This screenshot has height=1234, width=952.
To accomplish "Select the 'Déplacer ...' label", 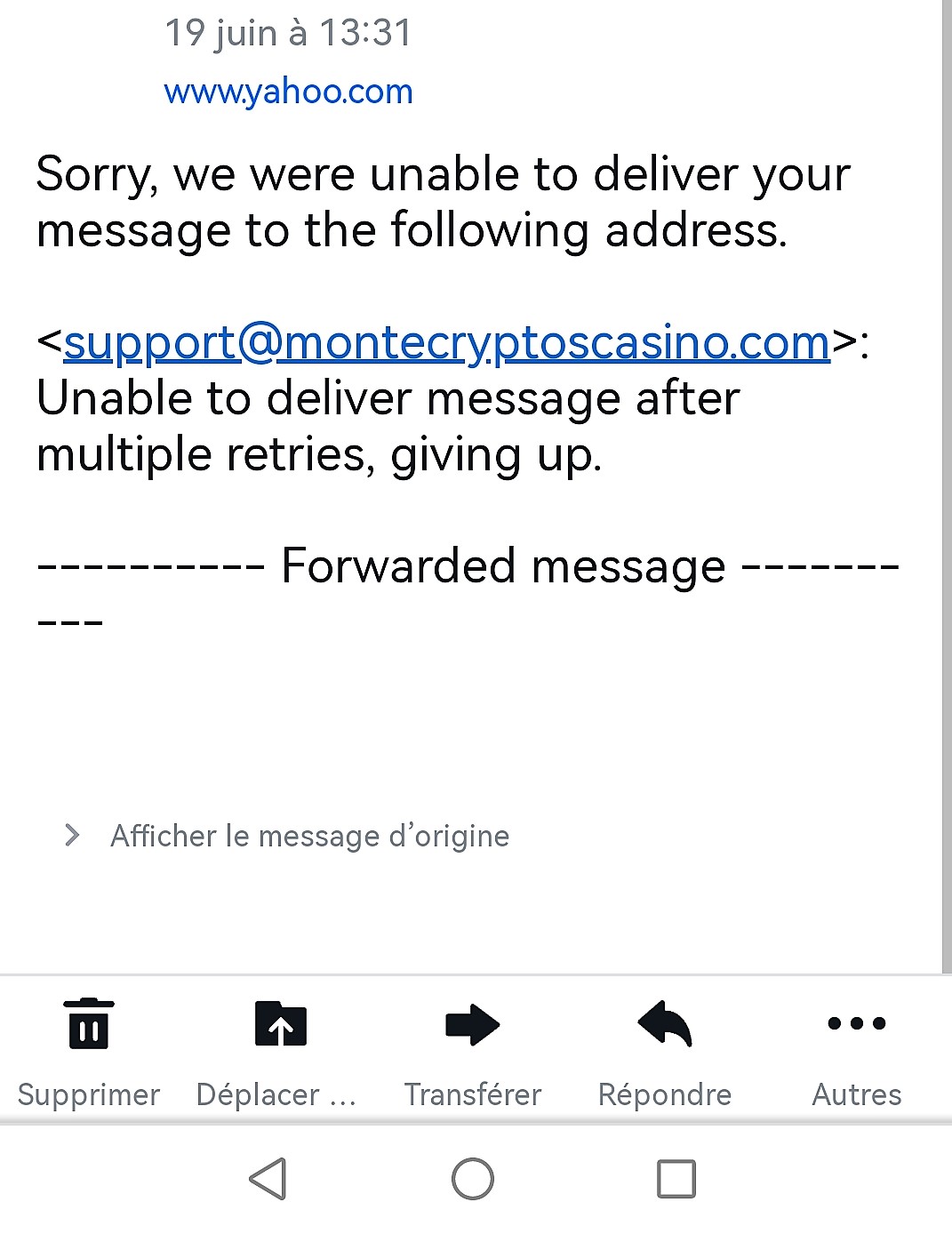I will click(276, 1094).
